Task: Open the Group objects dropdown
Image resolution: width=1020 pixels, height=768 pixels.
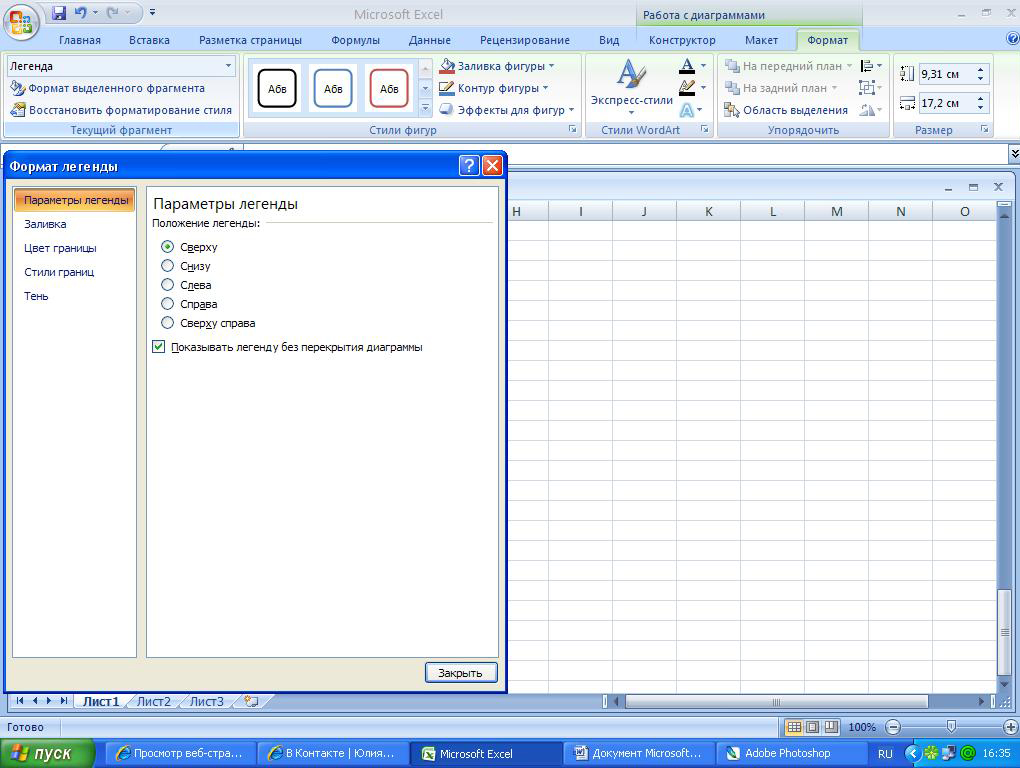Action: (870, 87)
